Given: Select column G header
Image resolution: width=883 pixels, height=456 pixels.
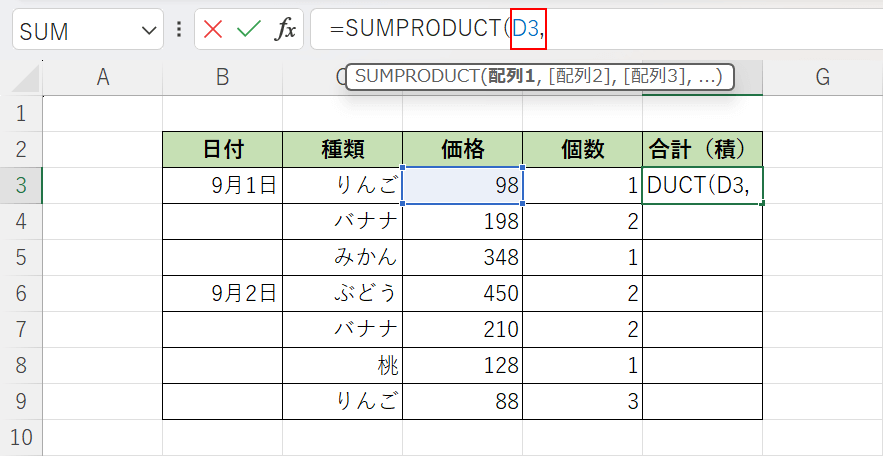Looking at the screenshot, I should pos(822,77).
